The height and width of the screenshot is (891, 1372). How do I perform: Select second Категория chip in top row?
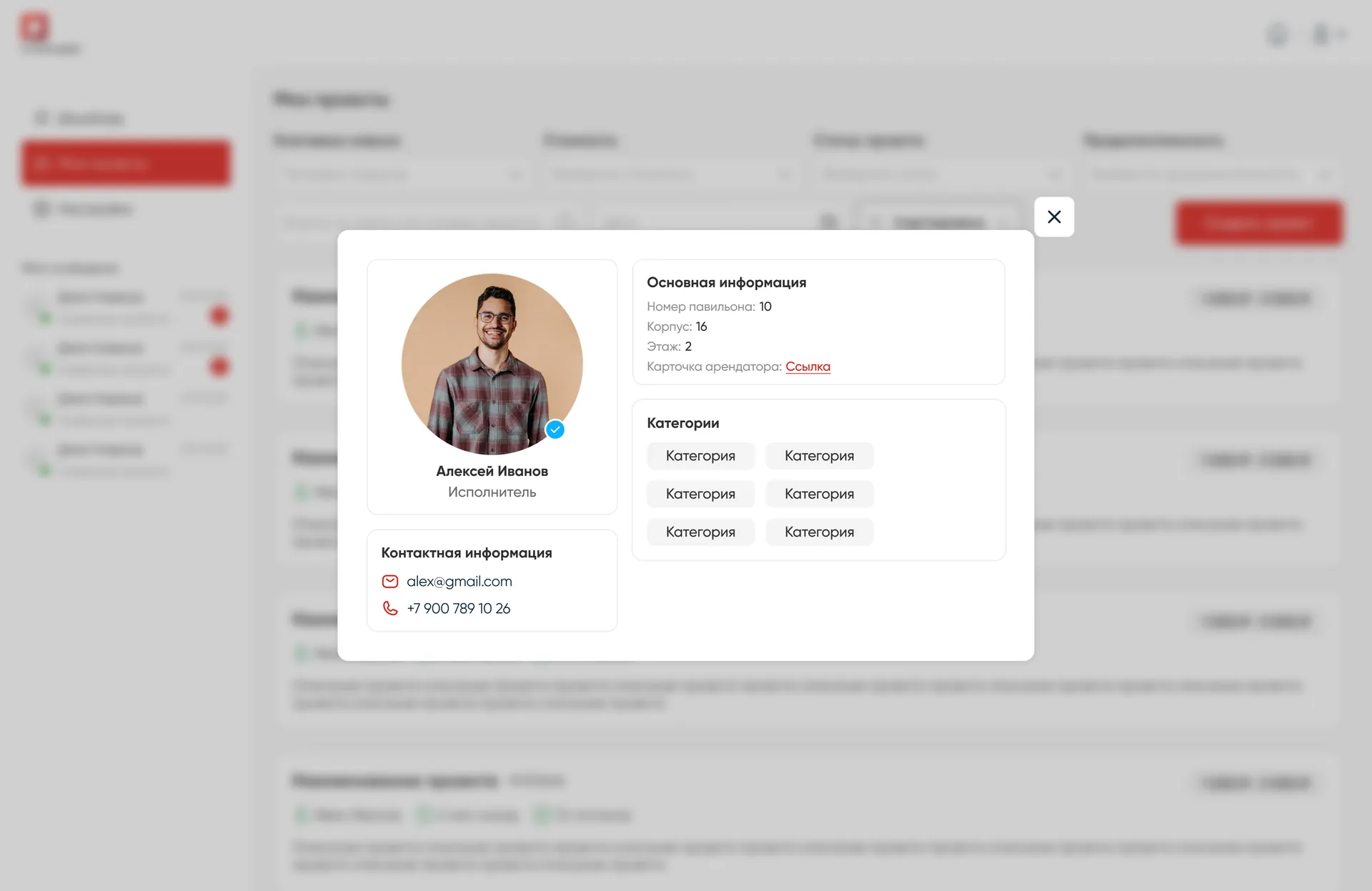820,456
